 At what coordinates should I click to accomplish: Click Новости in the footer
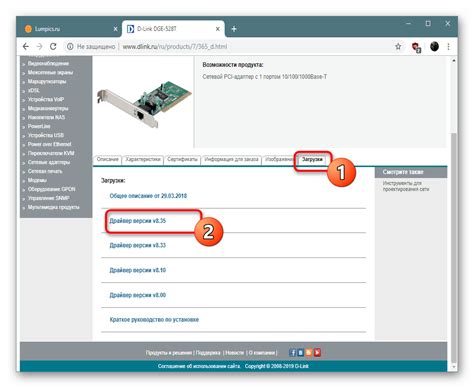coord(235,353)
